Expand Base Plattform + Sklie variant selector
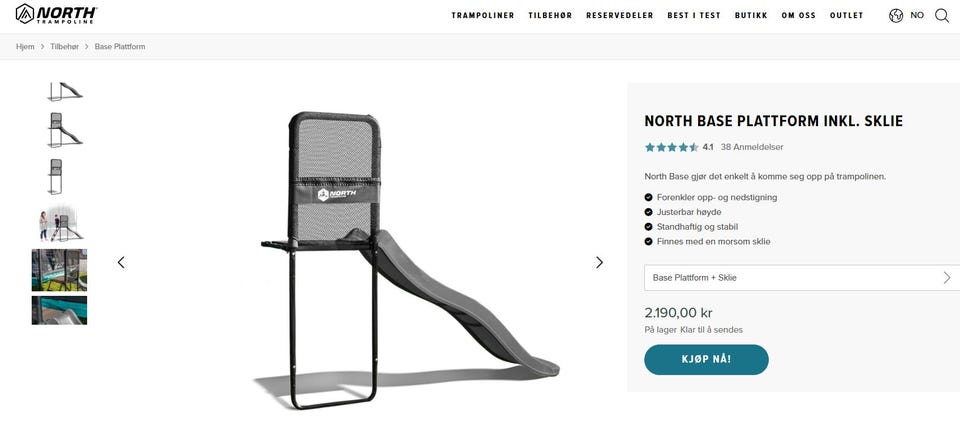The width and height of the screenshot is (960, 422). pos(802,277)
